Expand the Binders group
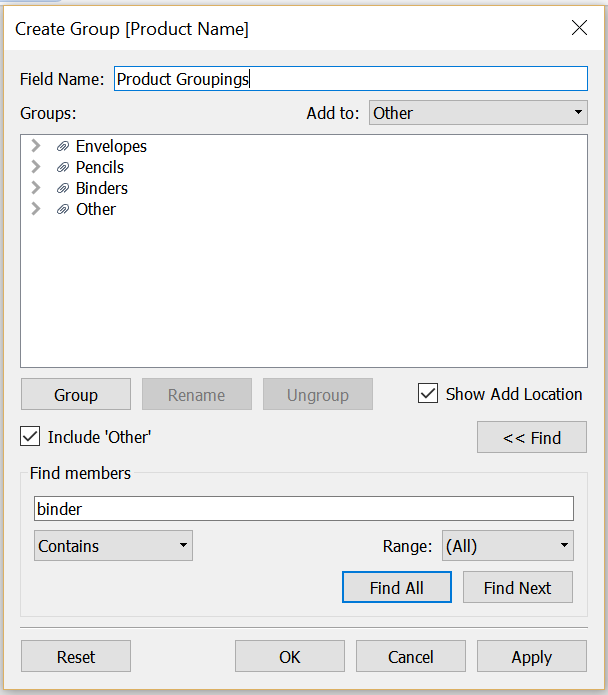The width and height of the screenshot is (608, 695). coord(36,188)
